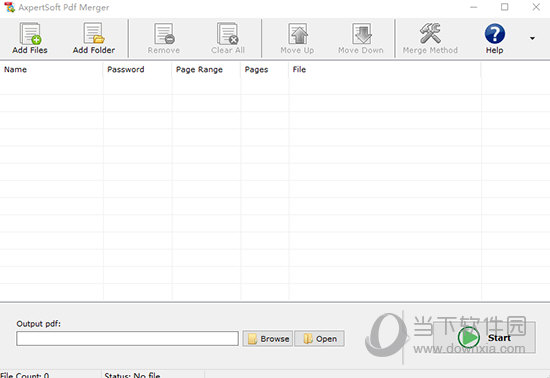This screenshot has width=550, height=378.
Task: Click the Password column header
Action: 138,69
